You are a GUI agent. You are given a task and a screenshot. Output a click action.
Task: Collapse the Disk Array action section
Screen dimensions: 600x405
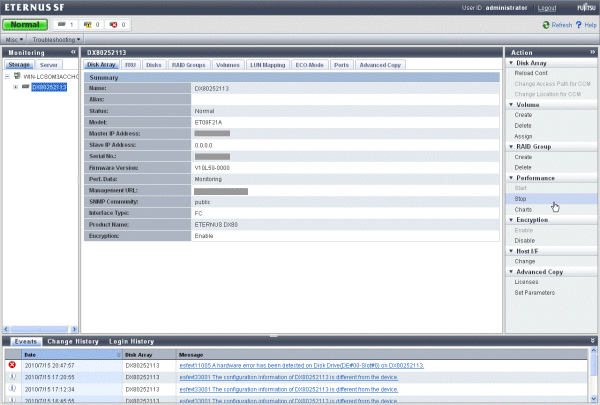tap(511, 63)
